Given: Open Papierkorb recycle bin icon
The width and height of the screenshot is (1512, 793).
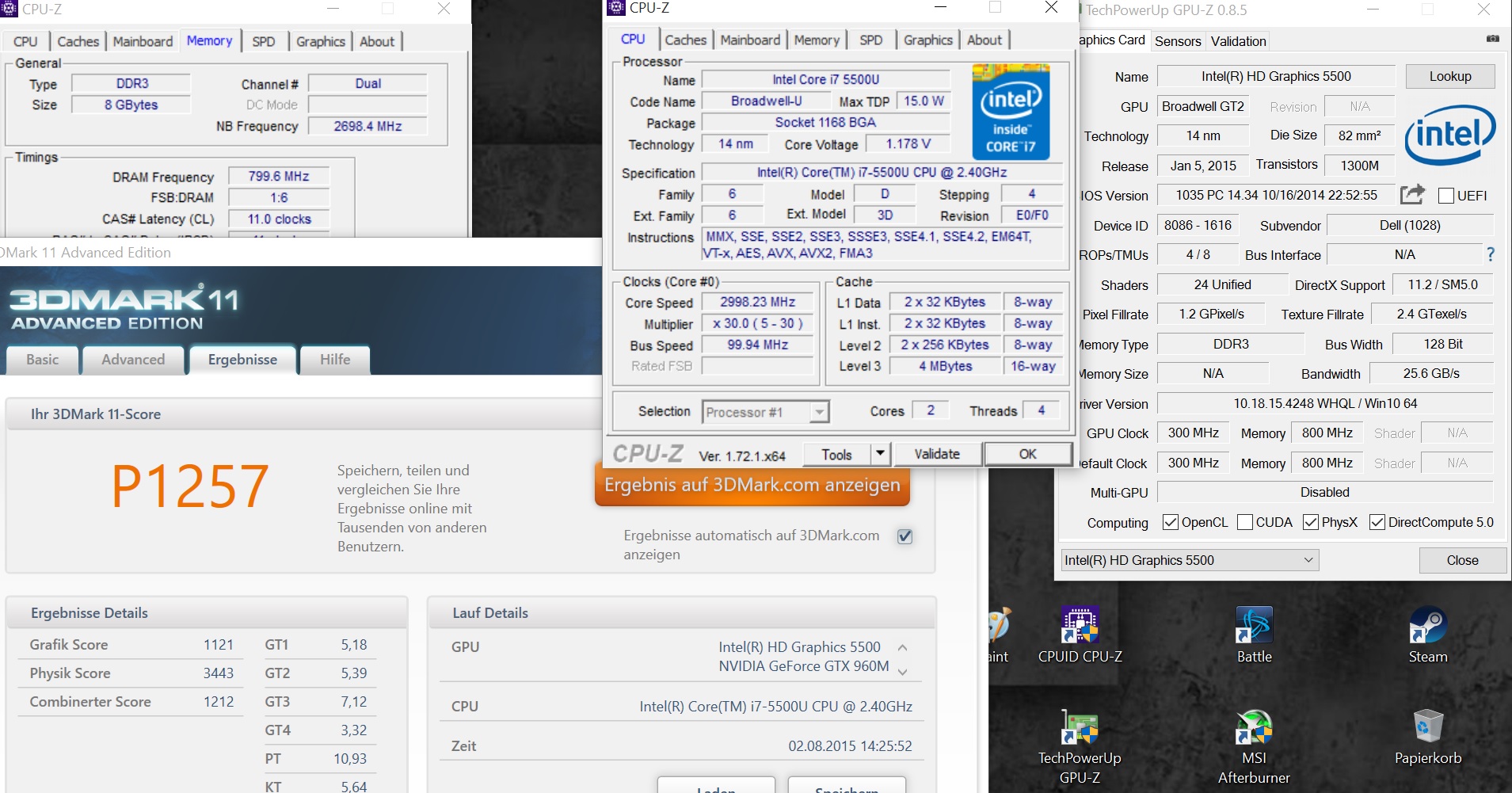Looking at the screenshot, I should (1428, 737).
